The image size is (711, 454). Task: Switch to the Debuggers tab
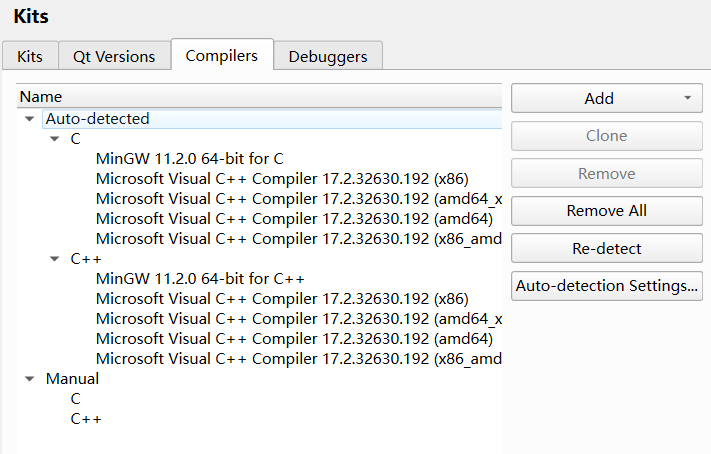[328, 56]
